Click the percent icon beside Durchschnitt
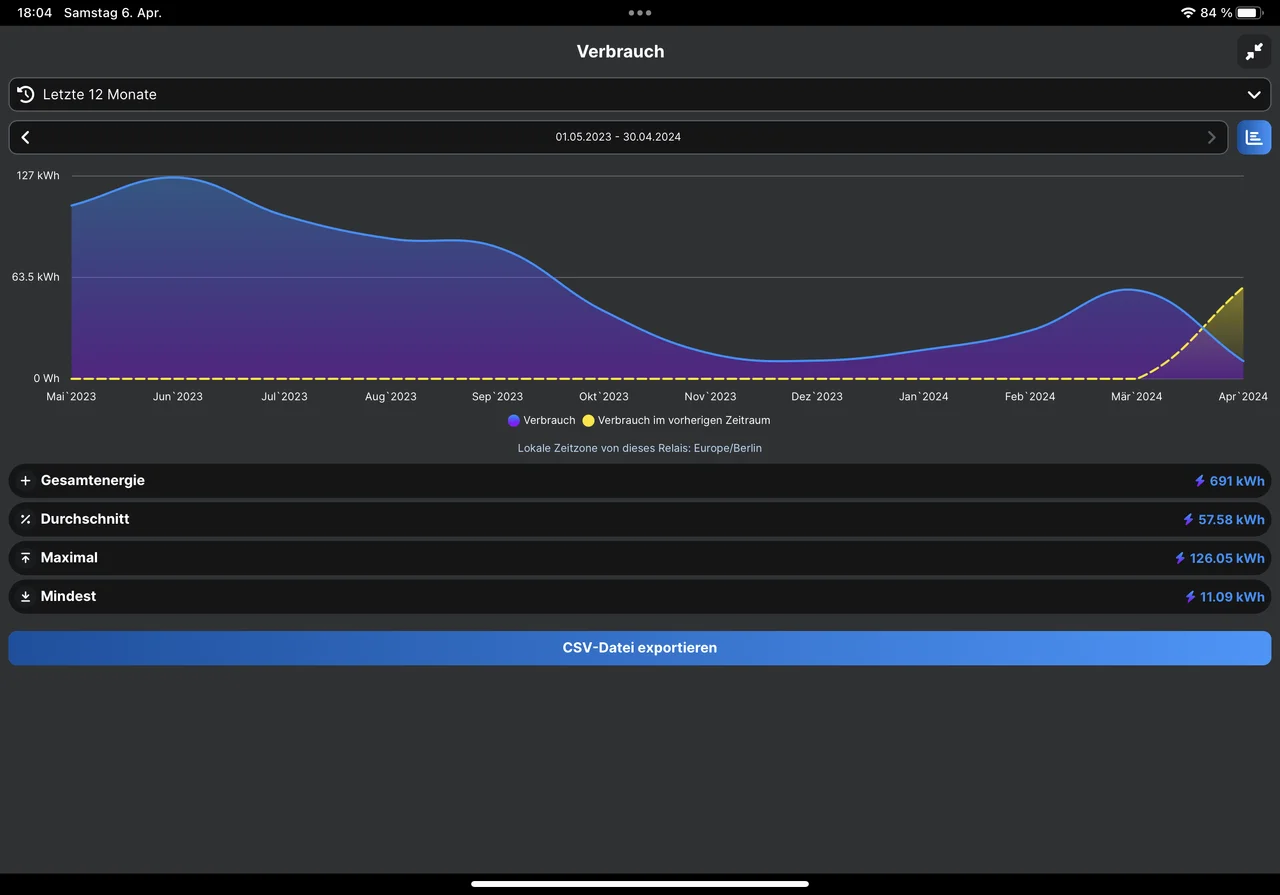This screenshot has width=1280, height=895. click(26, 520)
